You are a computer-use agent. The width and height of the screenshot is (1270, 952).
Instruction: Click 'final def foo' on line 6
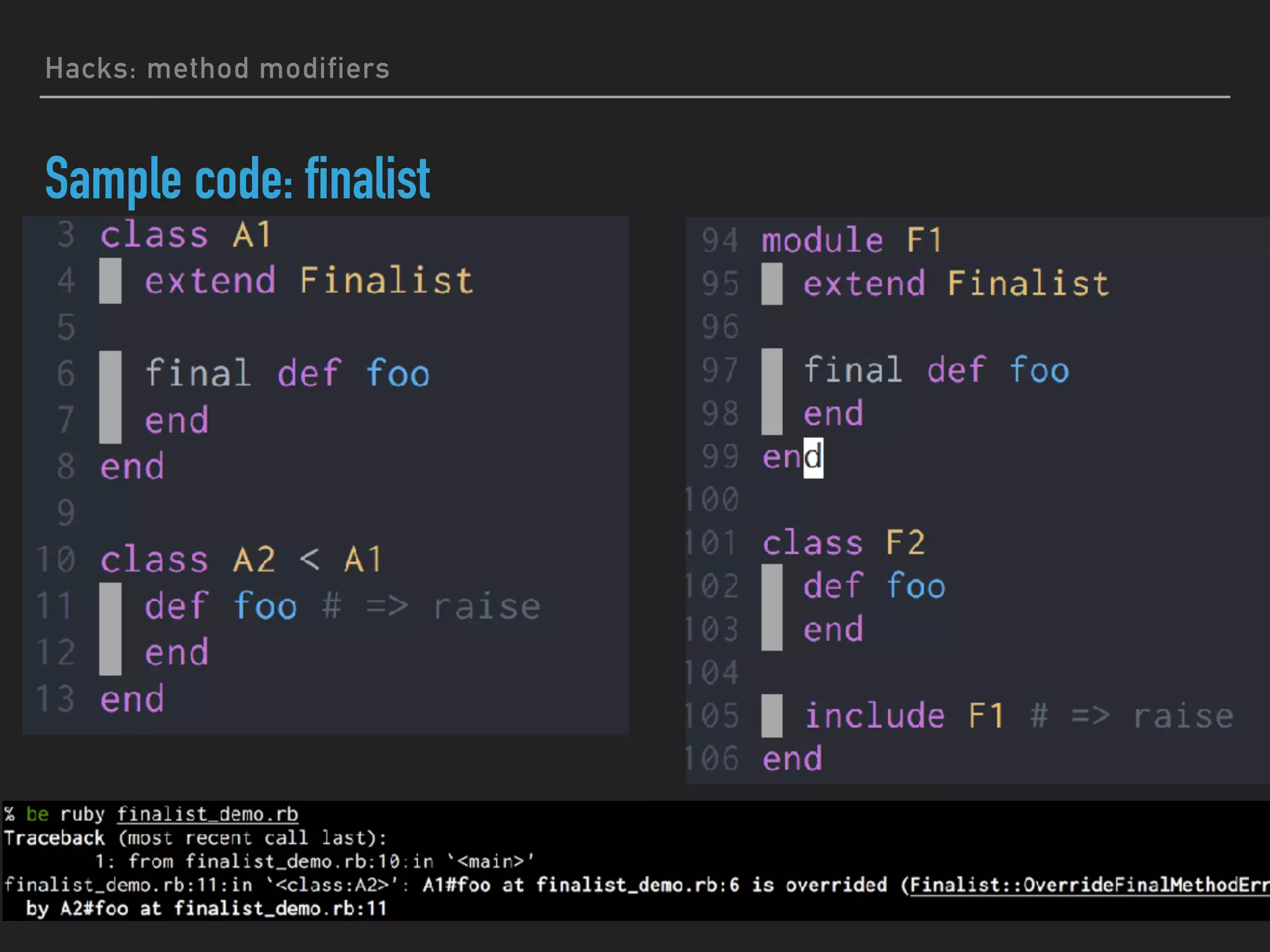click(286, 374)
